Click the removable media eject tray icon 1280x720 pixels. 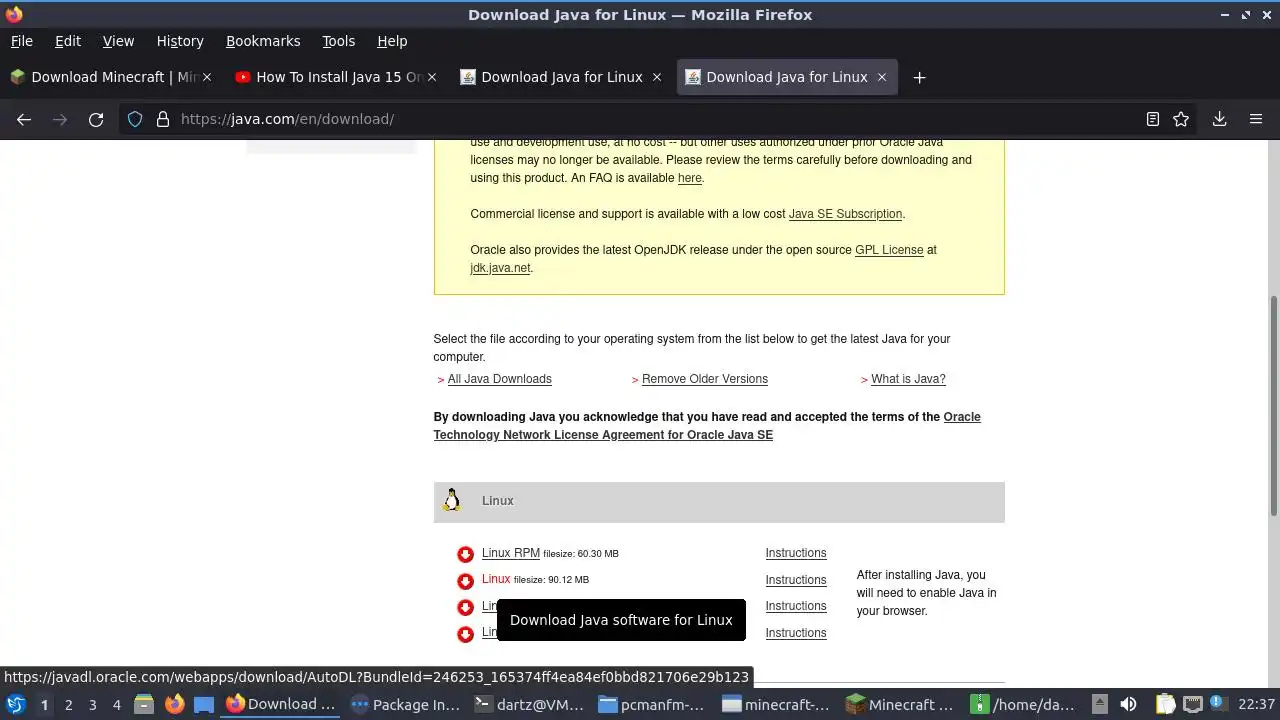1099,704
